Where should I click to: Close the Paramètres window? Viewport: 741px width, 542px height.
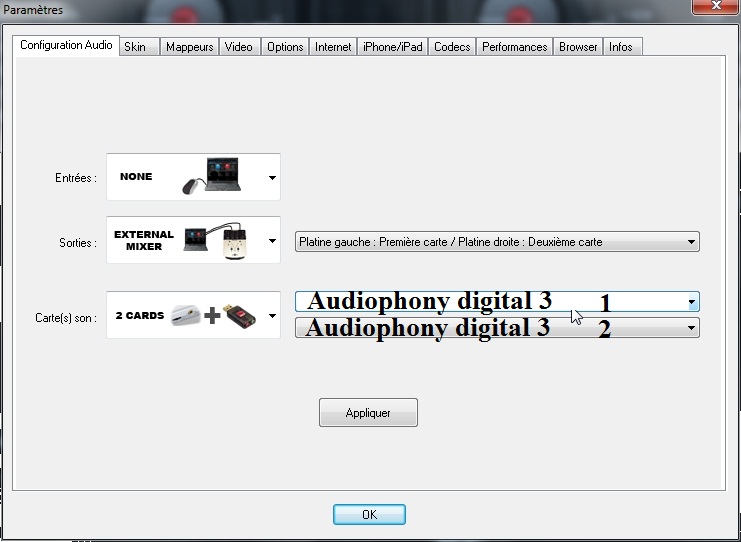[715, 6]
